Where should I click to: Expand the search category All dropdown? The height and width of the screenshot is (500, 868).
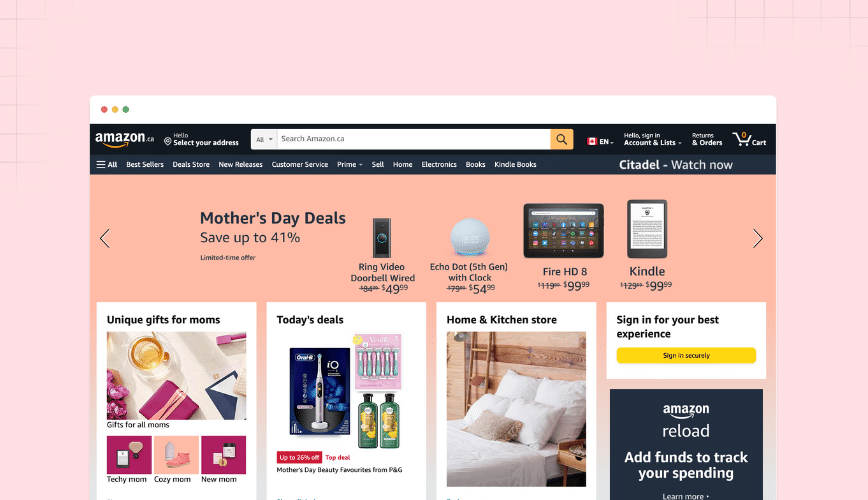[264, 140]
